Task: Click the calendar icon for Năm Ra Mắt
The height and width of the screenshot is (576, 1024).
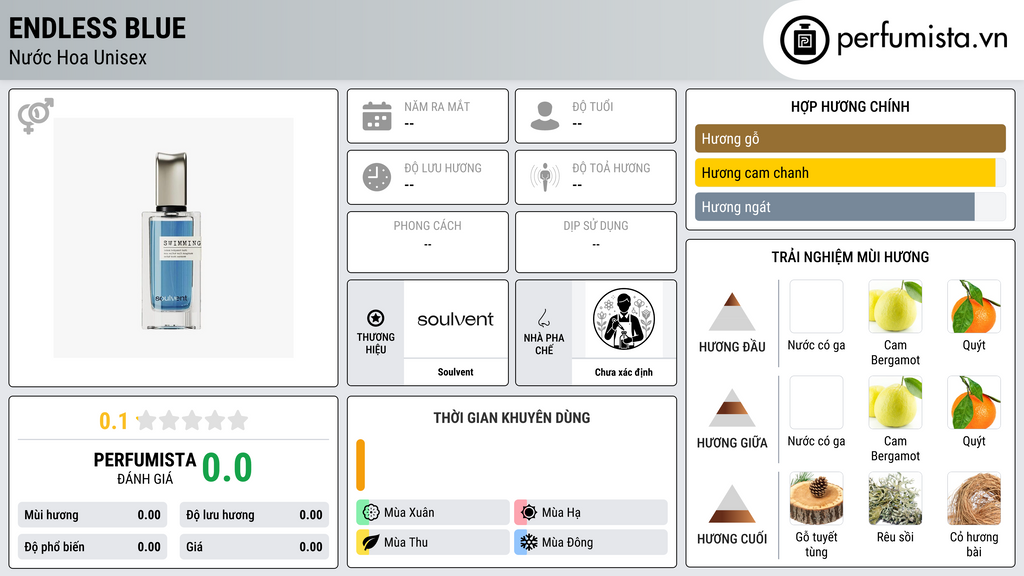Action: coord(377,116)
